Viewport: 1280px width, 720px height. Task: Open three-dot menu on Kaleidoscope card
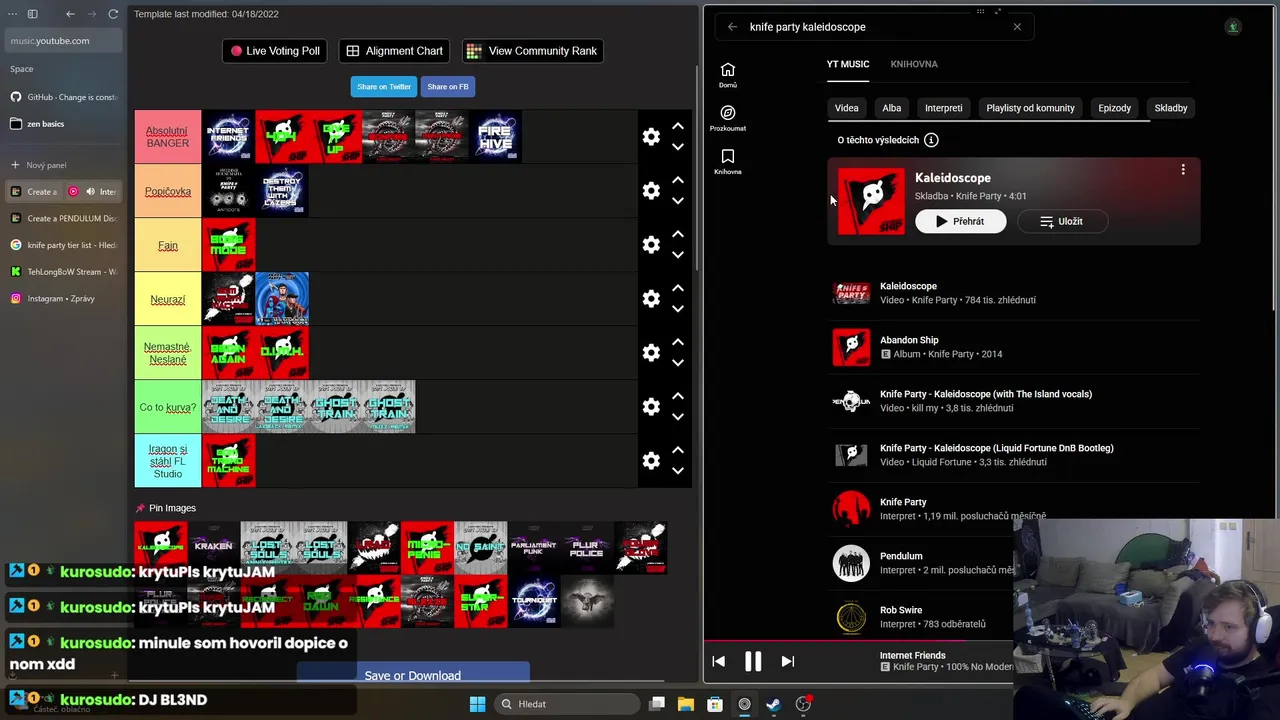pos(1183,170)
